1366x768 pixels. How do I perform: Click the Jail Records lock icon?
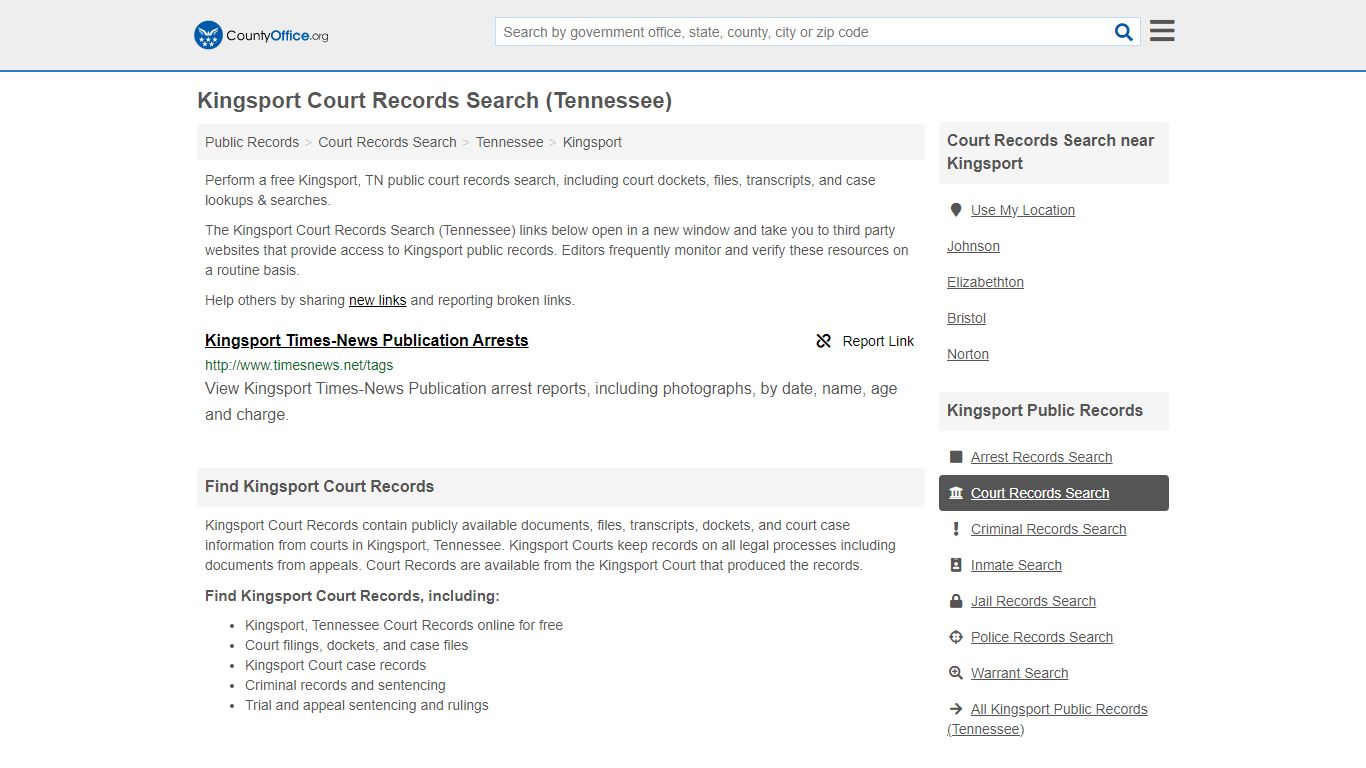[x=956, y=601]
